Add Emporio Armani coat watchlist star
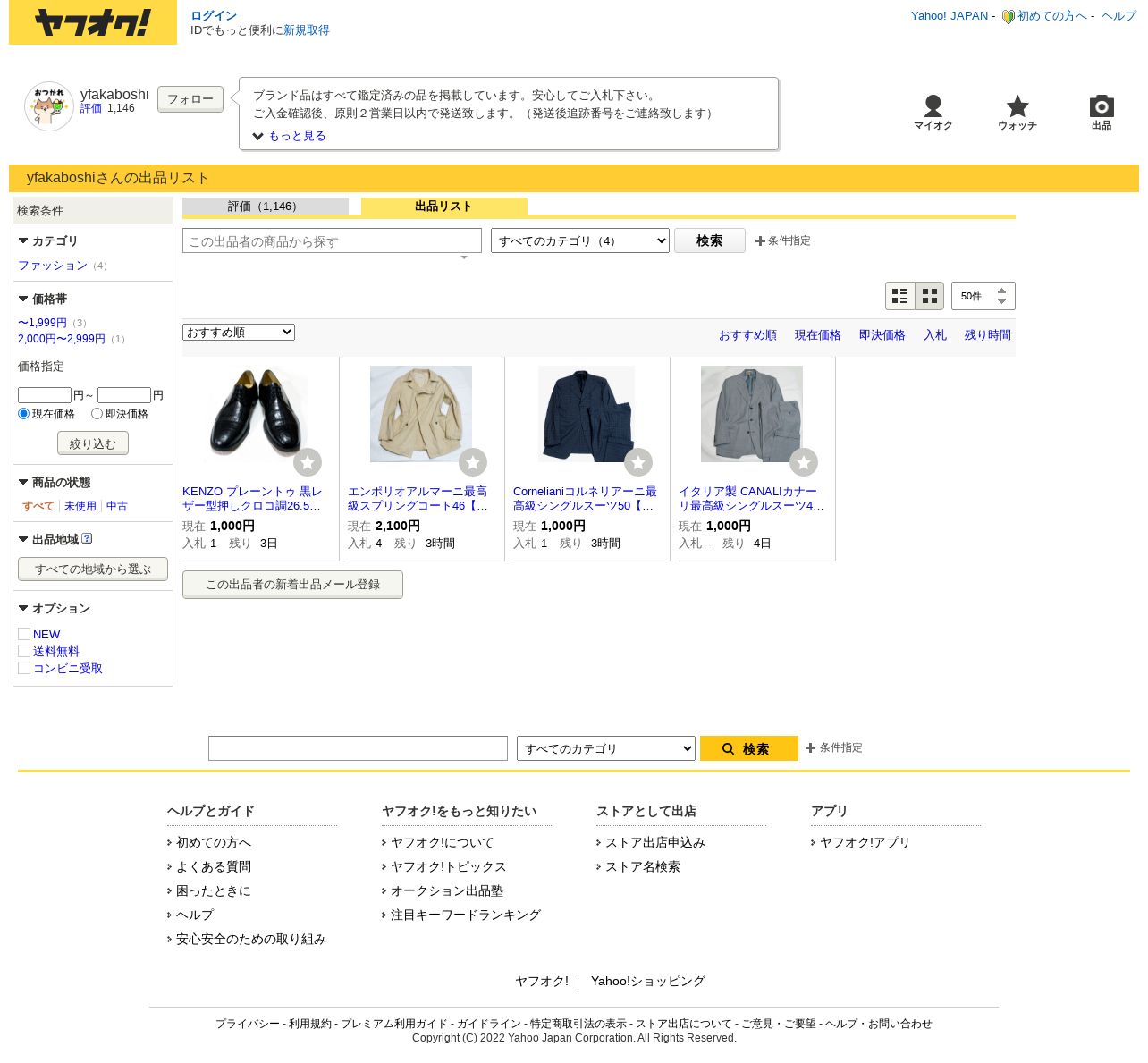 (x=473, y=462)
